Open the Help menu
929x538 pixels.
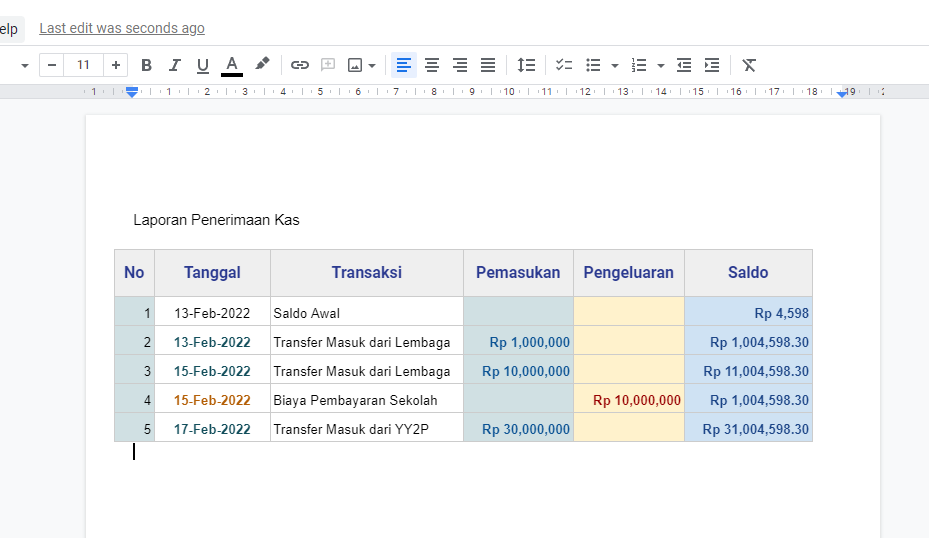9,29
